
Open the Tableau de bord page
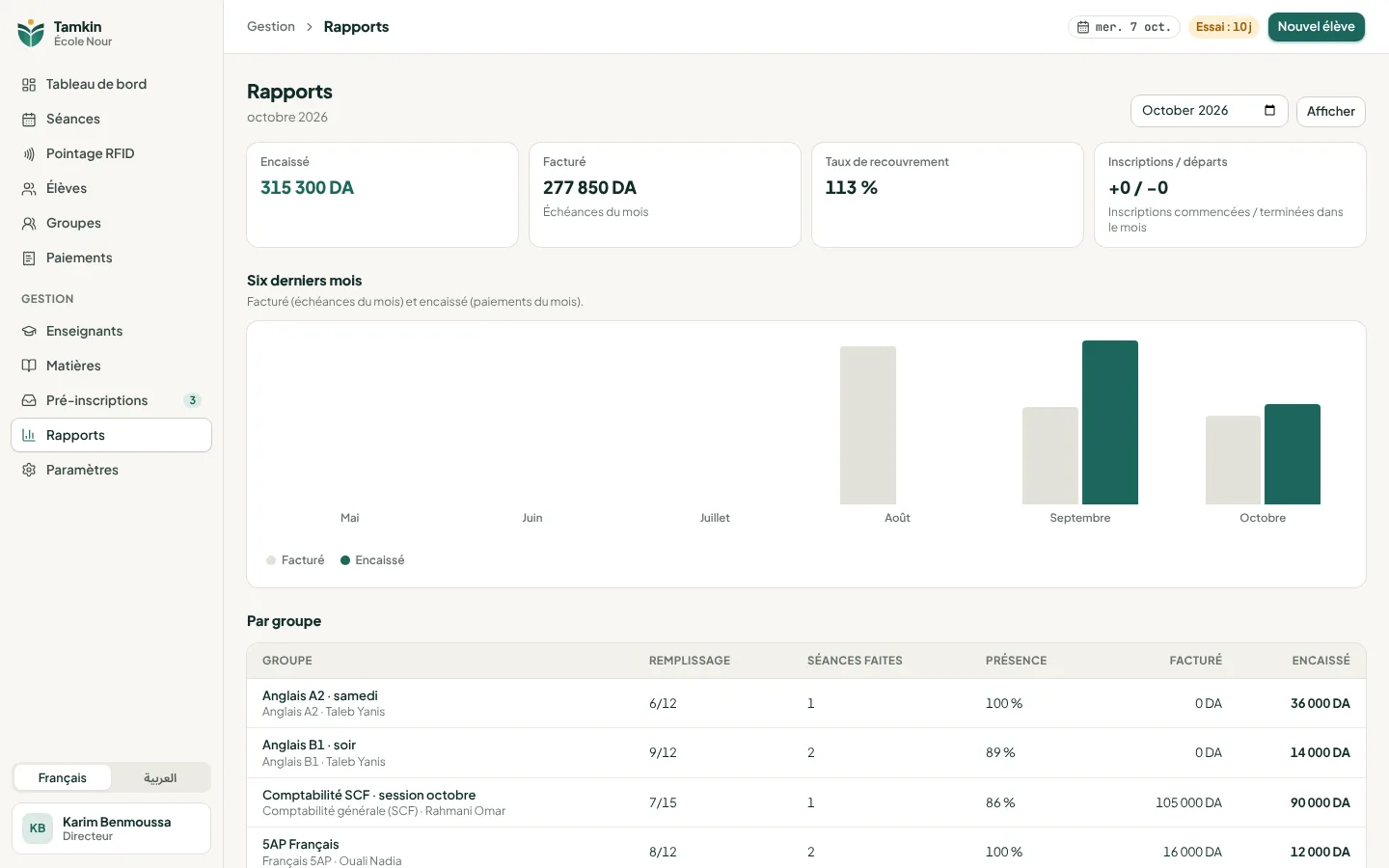(x=111, y=85)
